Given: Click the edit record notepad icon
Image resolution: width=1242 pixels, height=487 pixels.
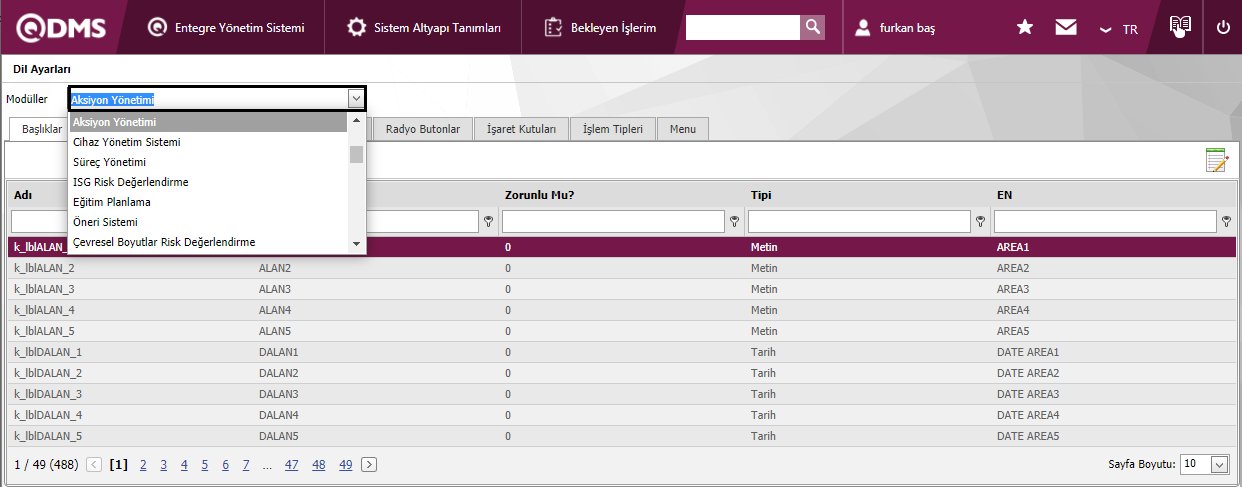Looking at the screenshot, I should point(1216,161).
